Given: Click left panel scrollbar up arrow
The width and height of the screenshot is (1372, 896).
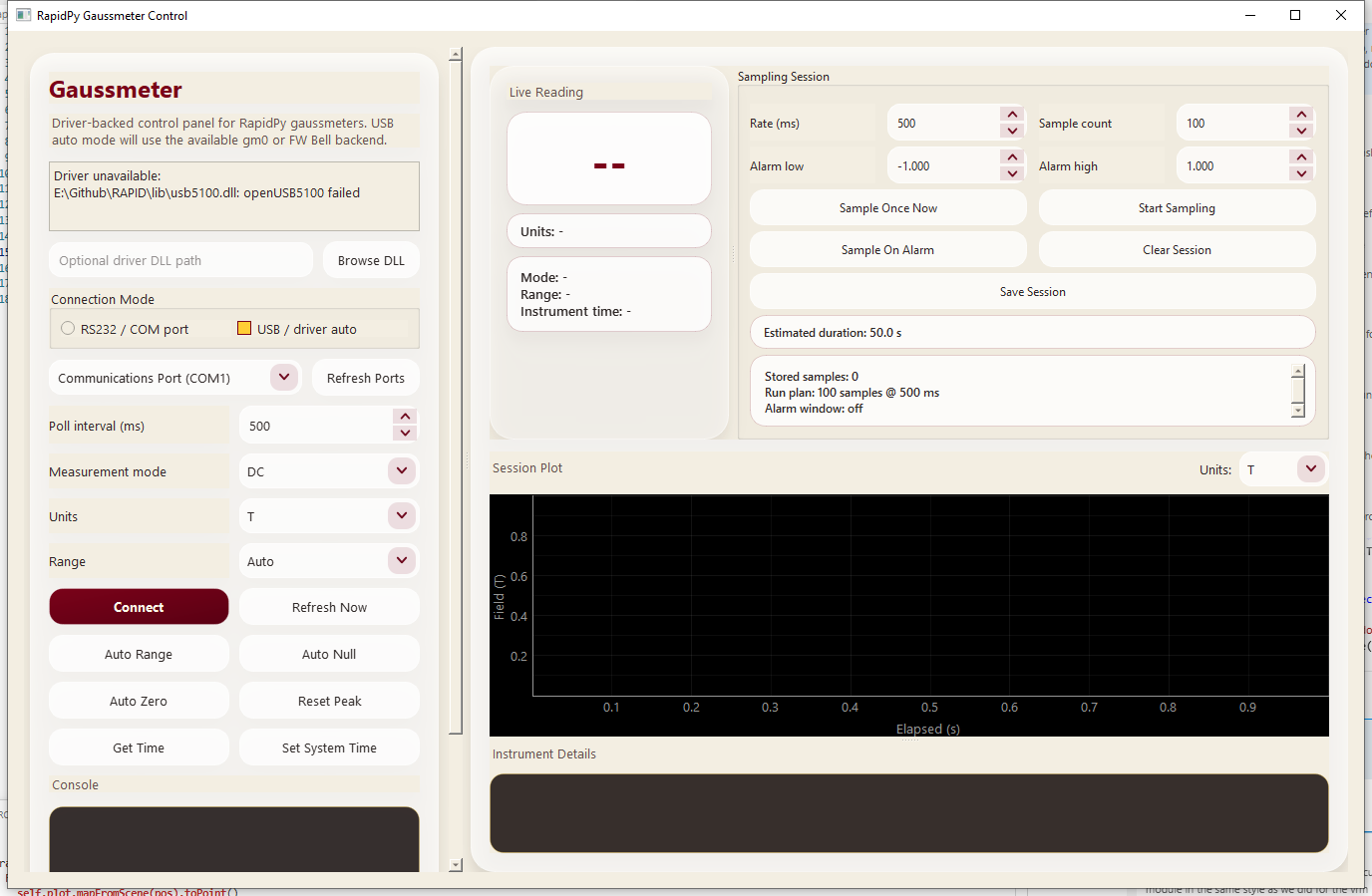Looking at the screenshot, I should coord(456,55).
